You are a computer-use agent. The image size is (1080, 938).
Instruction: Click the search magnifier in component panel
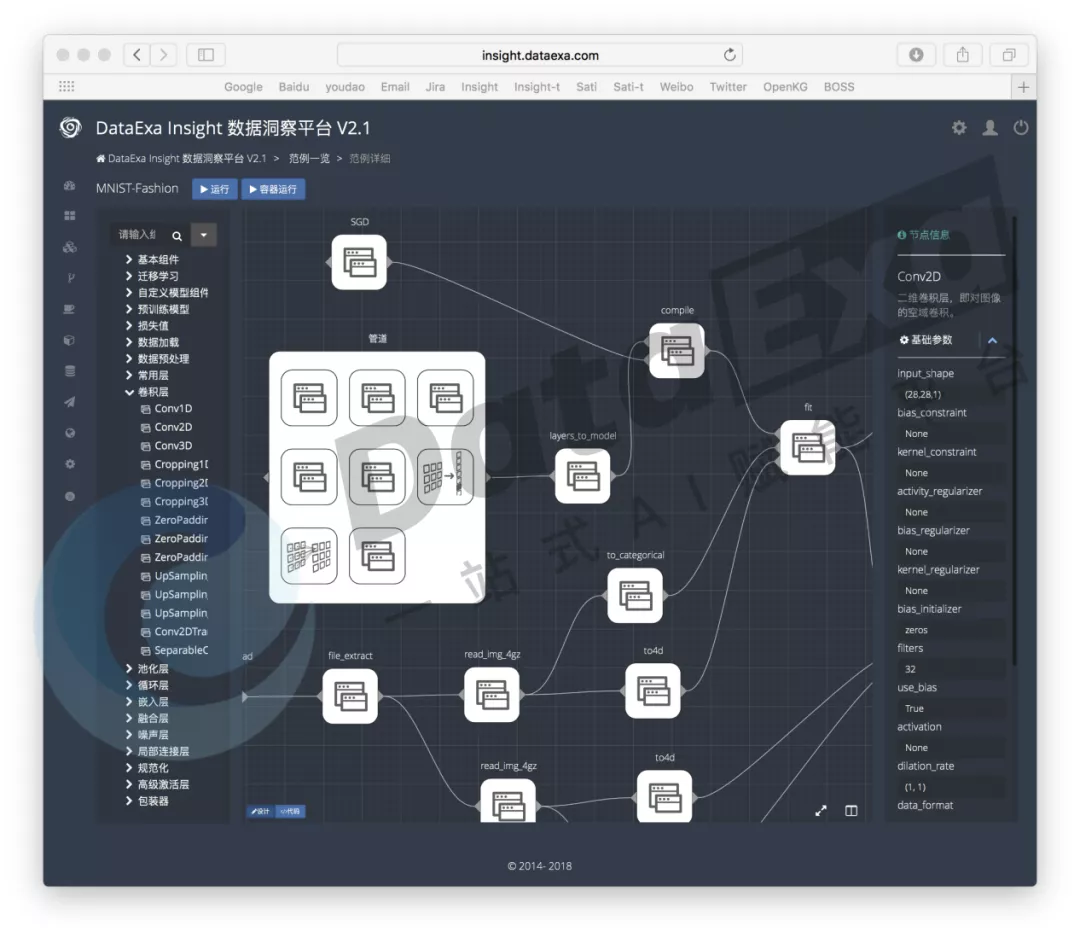(x=177, y=236)
